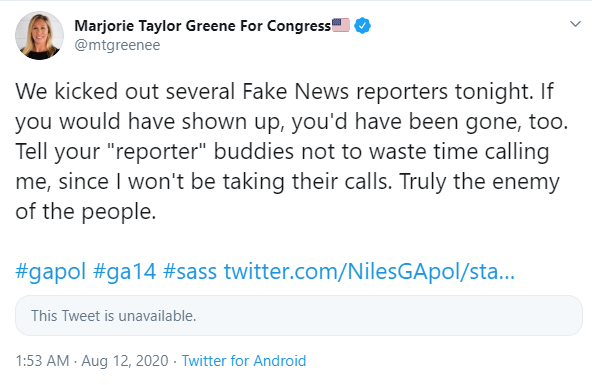Image resolution: width=592 pixels, height=385 pixels.
Task: Click the unavailable quoted tweet card
Action: pos(299,316)
